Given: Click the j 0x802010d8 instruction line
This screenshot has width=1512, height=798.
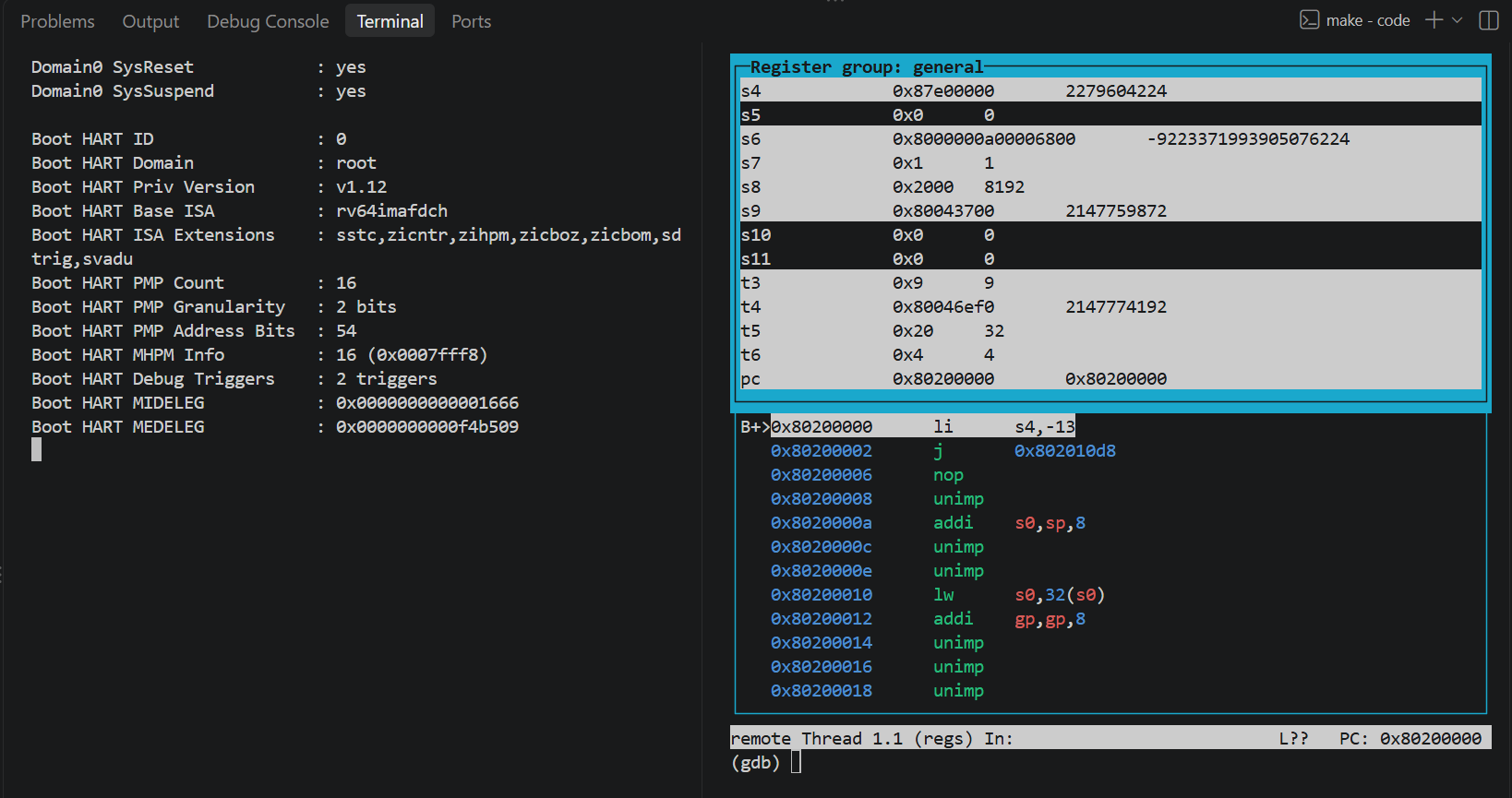Looking at the screenshot, I should point(942,450).
